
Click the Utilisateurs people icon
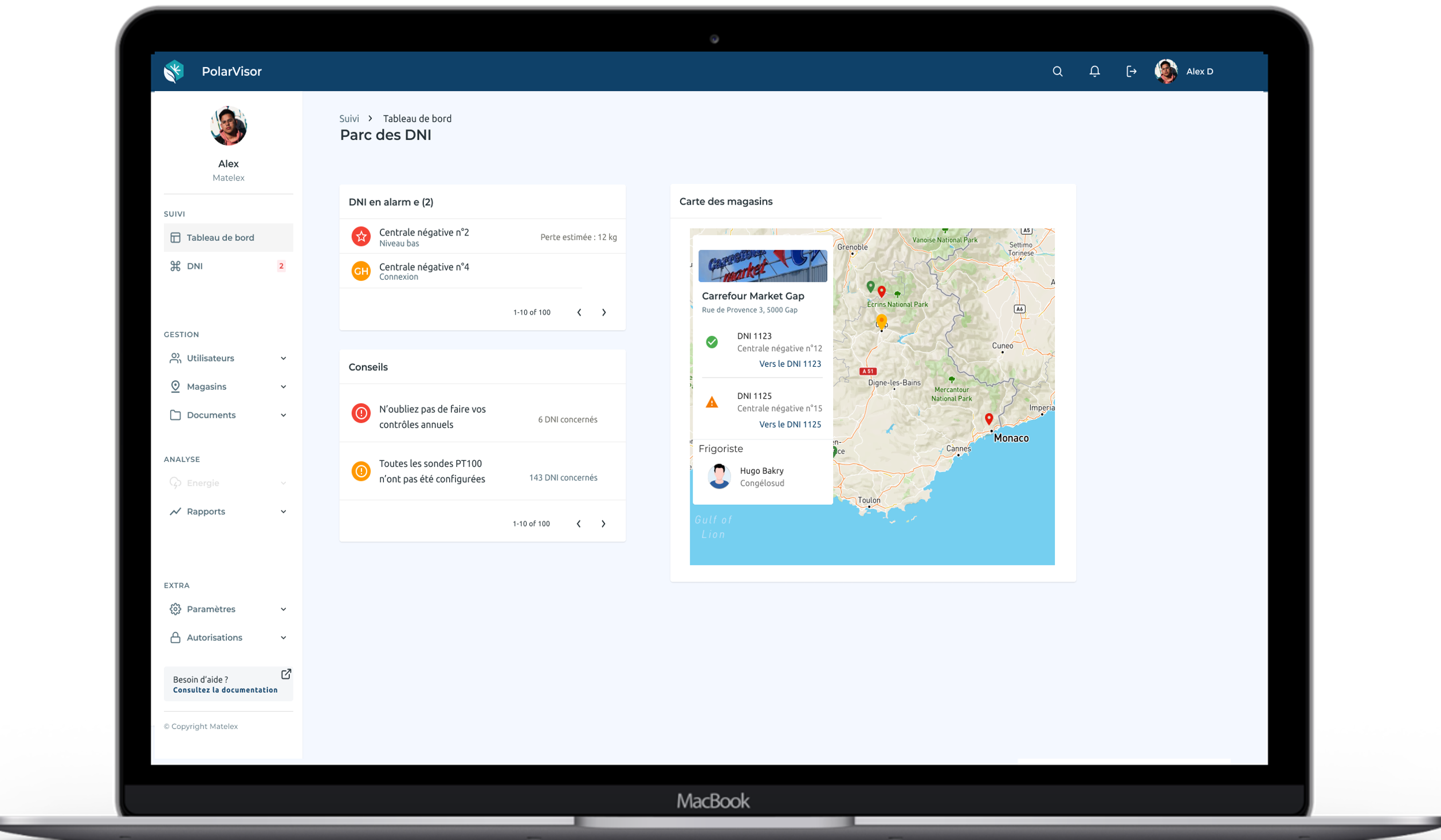tap(175, 358)
